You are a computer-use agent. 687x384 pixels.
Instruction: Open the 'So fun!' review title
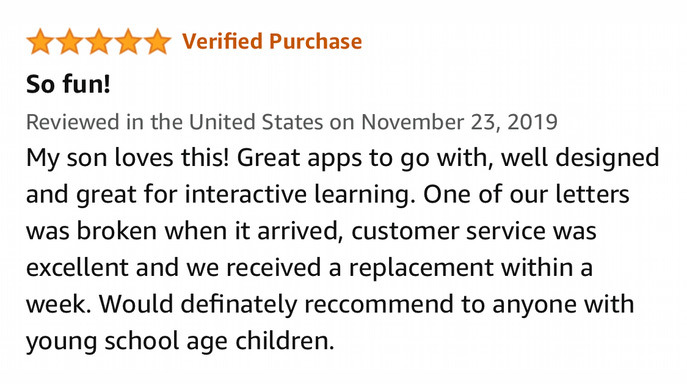click(x=68, y=84)
